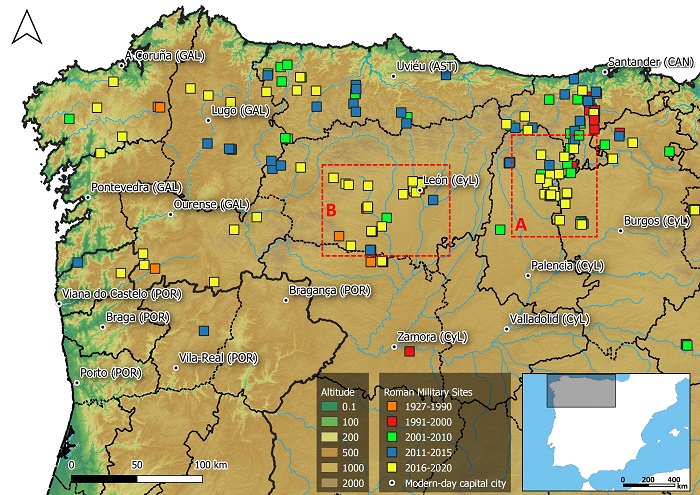Click the red letter B region label
Image resolution: width=700 pixels, height=495 pixels.
pos(330,211)
